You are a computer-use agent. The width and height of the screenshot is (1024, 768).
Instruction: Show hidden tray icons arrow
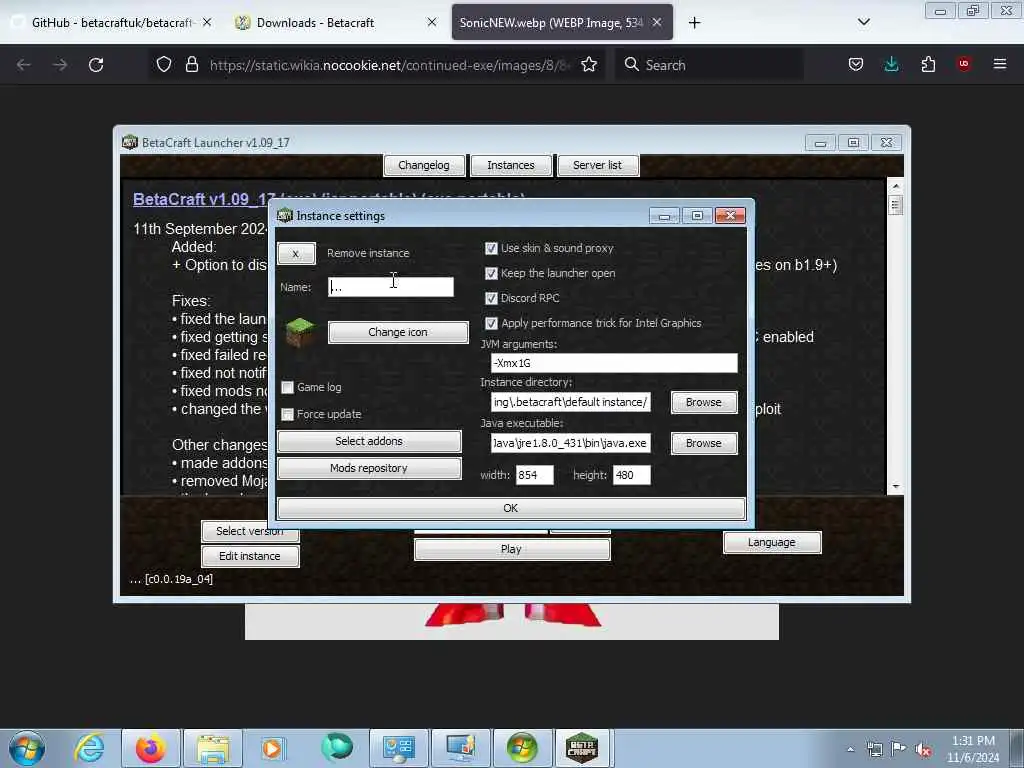[x=850, y=750]
